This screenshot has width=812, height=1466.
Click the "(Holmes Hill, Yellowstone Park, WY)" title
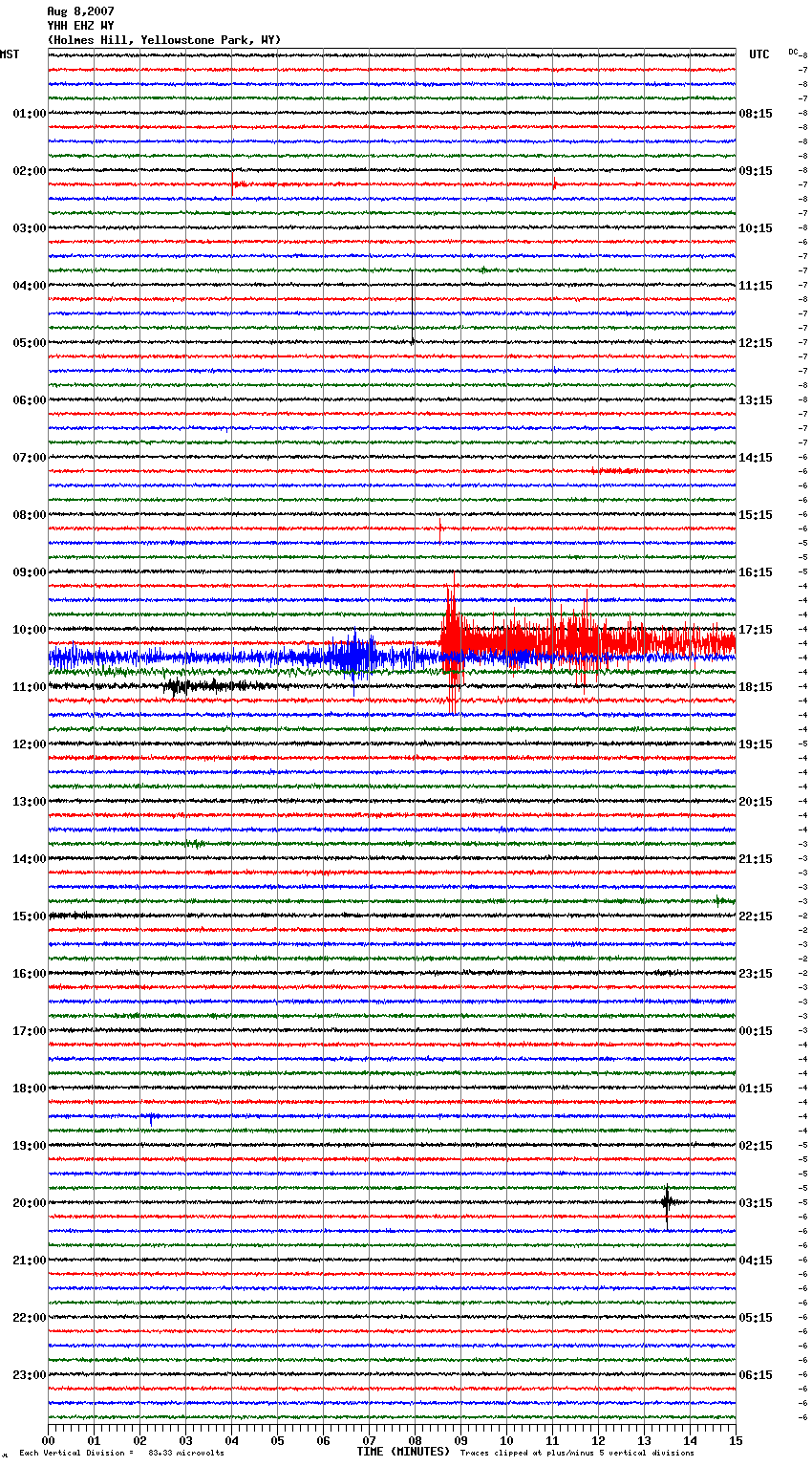click(x=164, y=40)
